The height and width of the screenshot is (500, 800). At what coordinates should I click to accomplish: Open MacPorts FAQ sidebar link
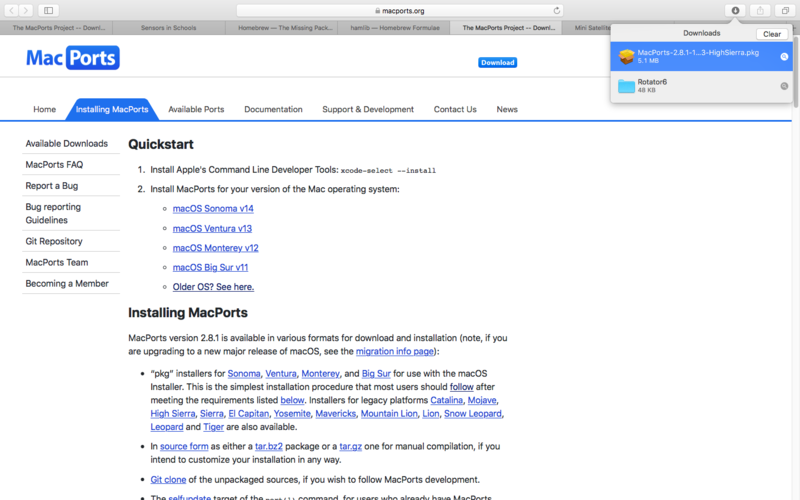pos(54,164)
